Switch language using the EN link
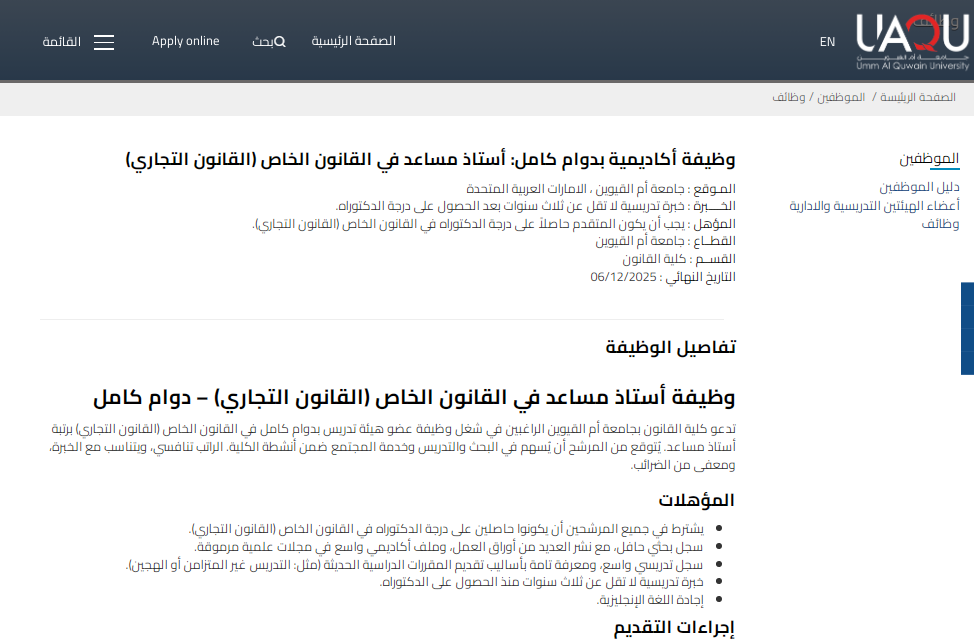 pos(827,42)
